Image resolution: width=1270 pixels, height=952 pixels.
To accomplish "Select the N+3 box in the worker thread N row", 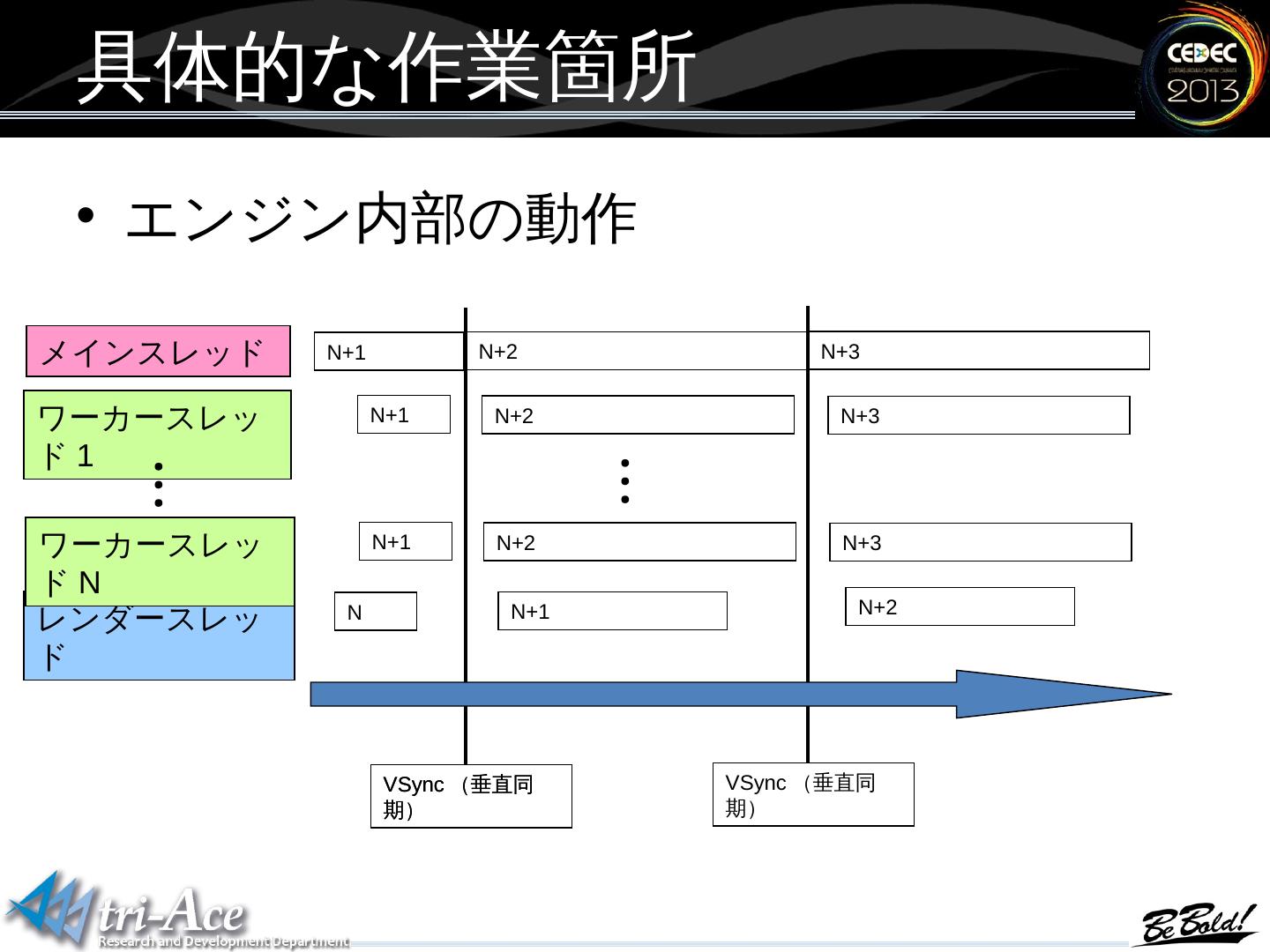I will pos(981,542).
